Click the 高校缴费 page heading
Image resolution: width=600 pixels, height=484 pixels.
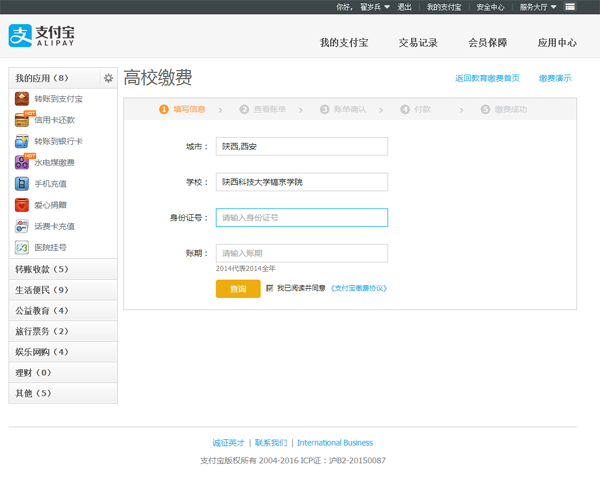coord(158,78)
